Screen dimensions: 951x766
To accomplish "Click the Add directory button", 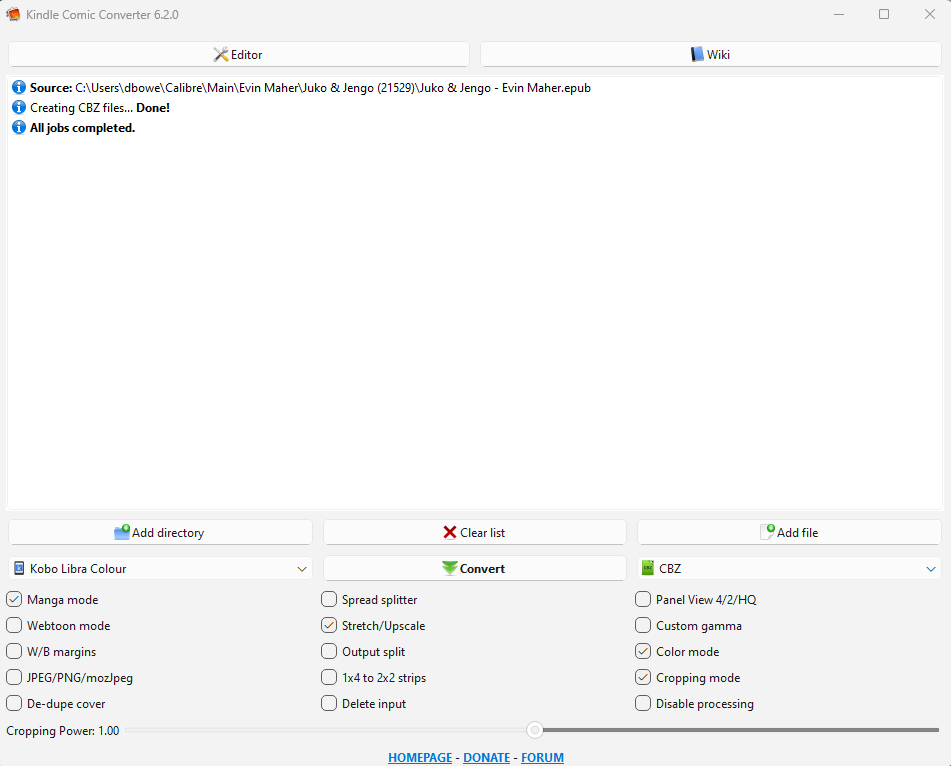I will [160, 533].
